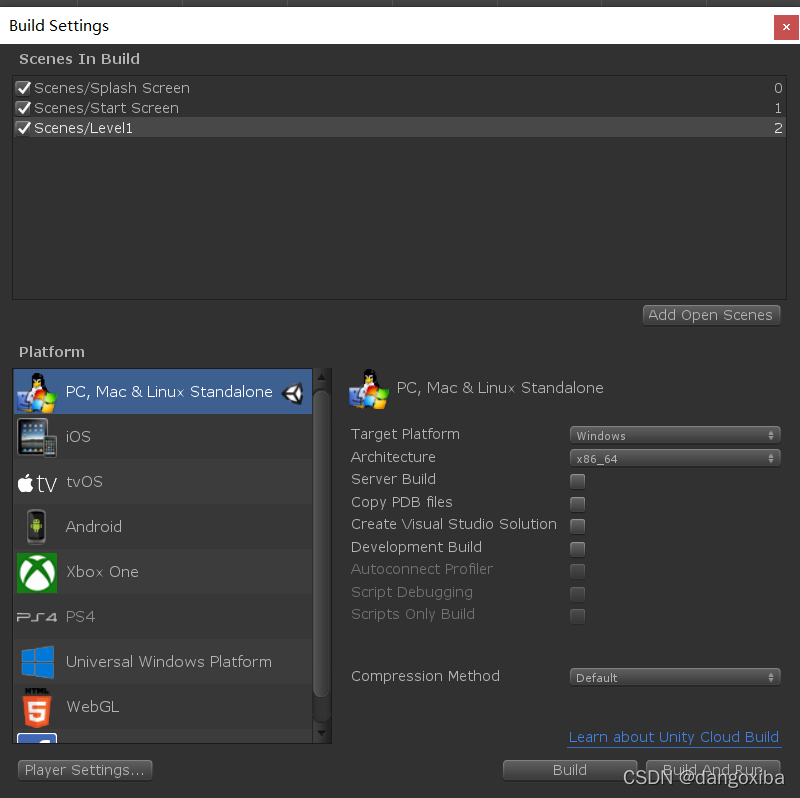This screenshot has height=798, width=800.
Task: Select the Android platform row
Action: click(163, 527)
